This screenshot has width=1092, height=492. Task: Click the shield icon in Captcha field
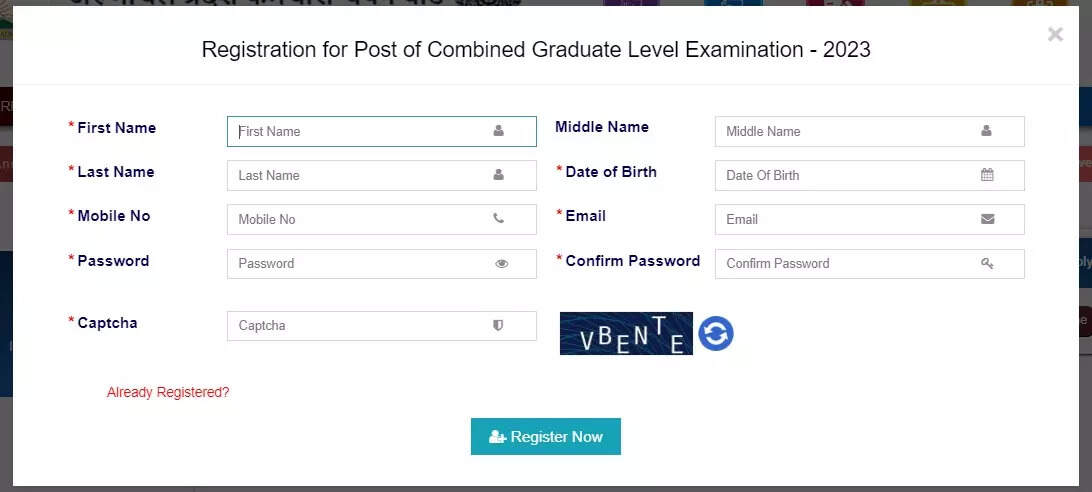[x=498, y=325]
